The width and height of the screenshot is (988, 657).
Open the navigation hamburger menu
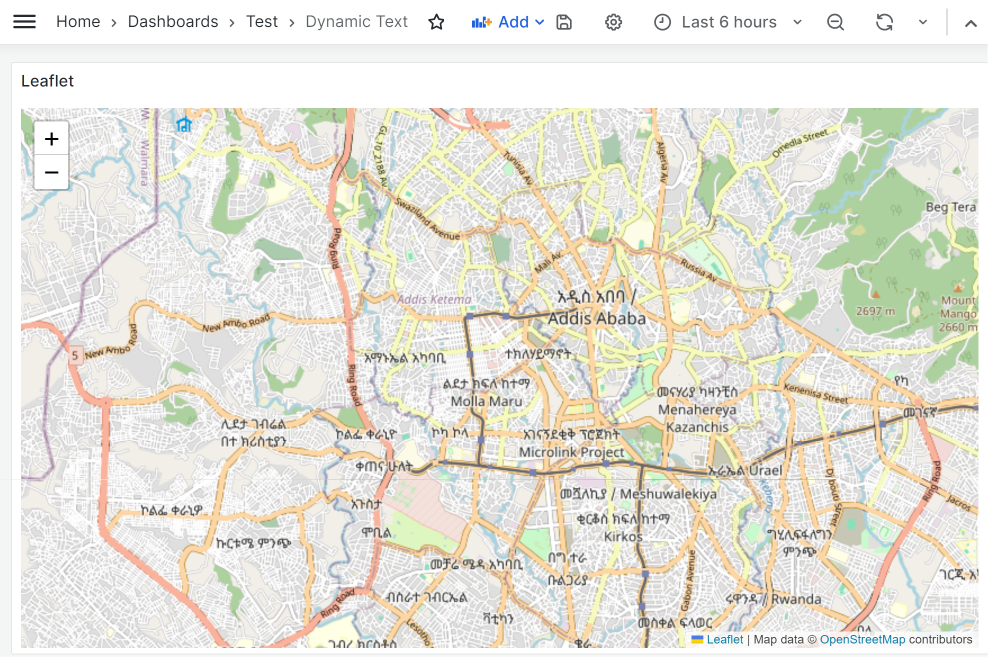(25, 21)
